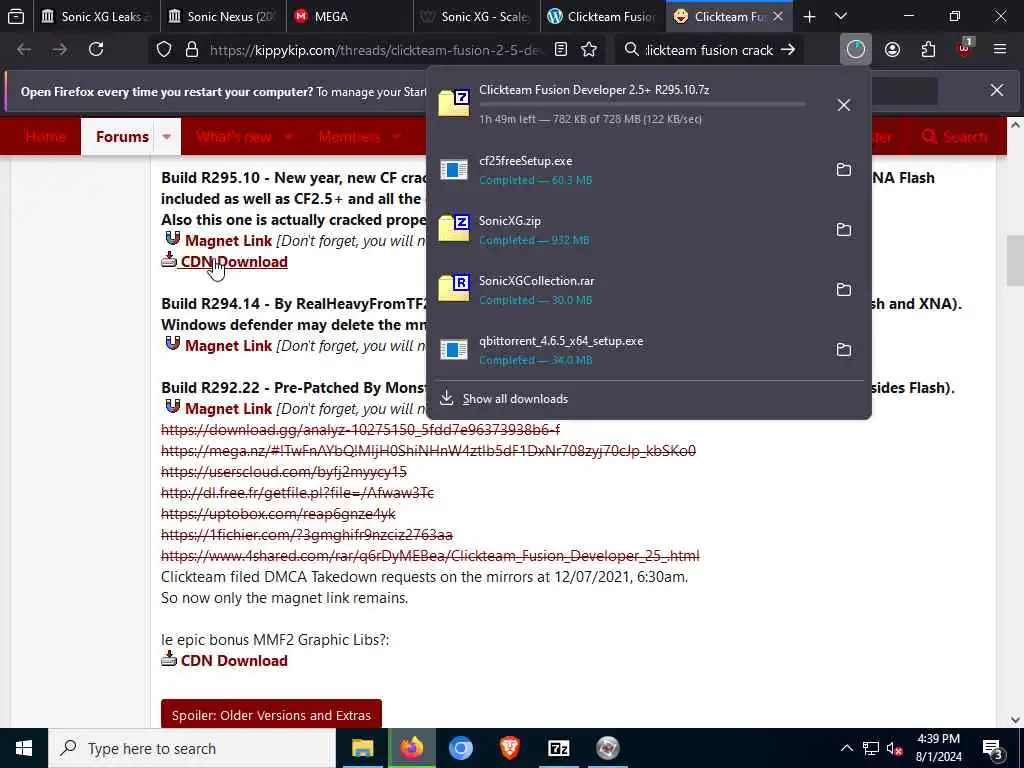Switch to Sonic XG Leaks tab
The image size is (1024, 768).
[97, 16]
